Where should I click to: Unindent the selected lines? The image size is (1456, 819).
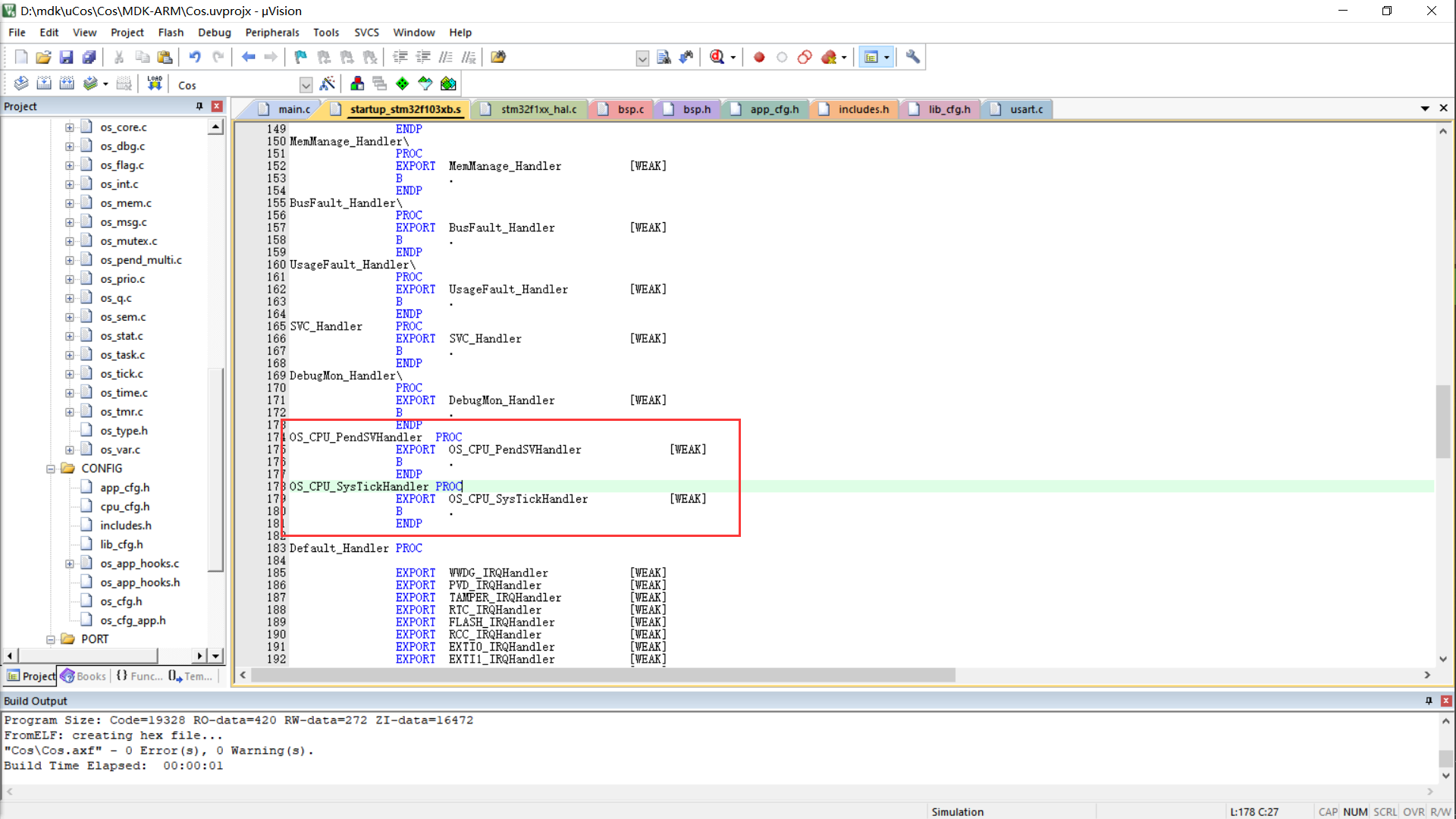423,57
